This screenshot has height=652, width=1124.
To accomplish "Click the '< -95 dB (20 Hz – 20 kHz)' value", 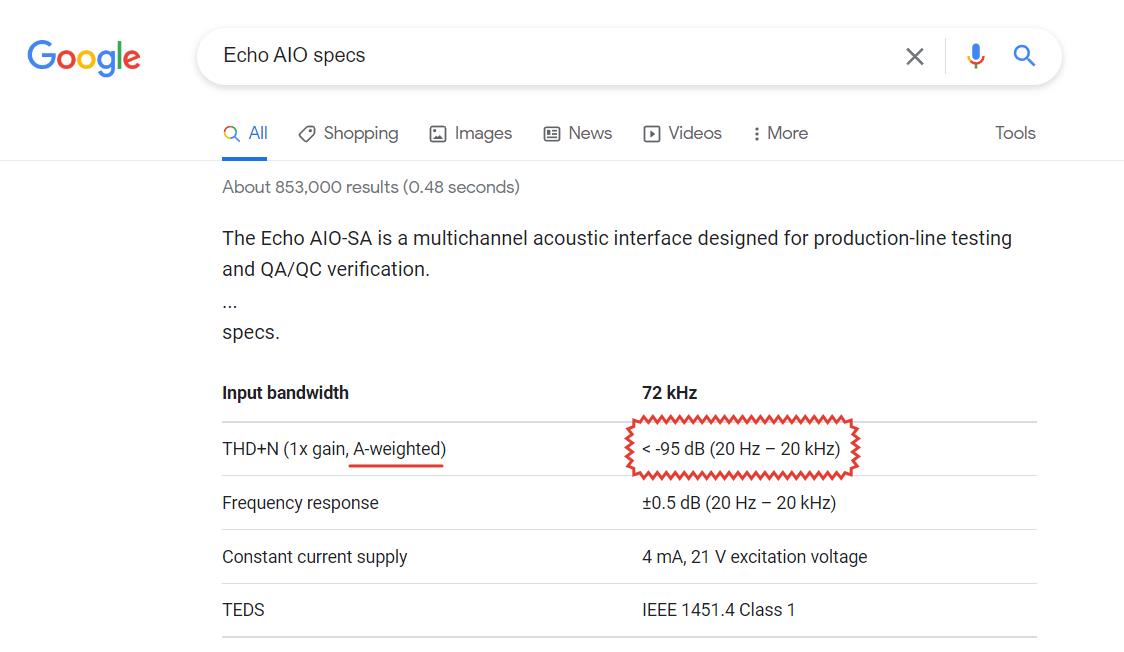I will pos(741,449).
